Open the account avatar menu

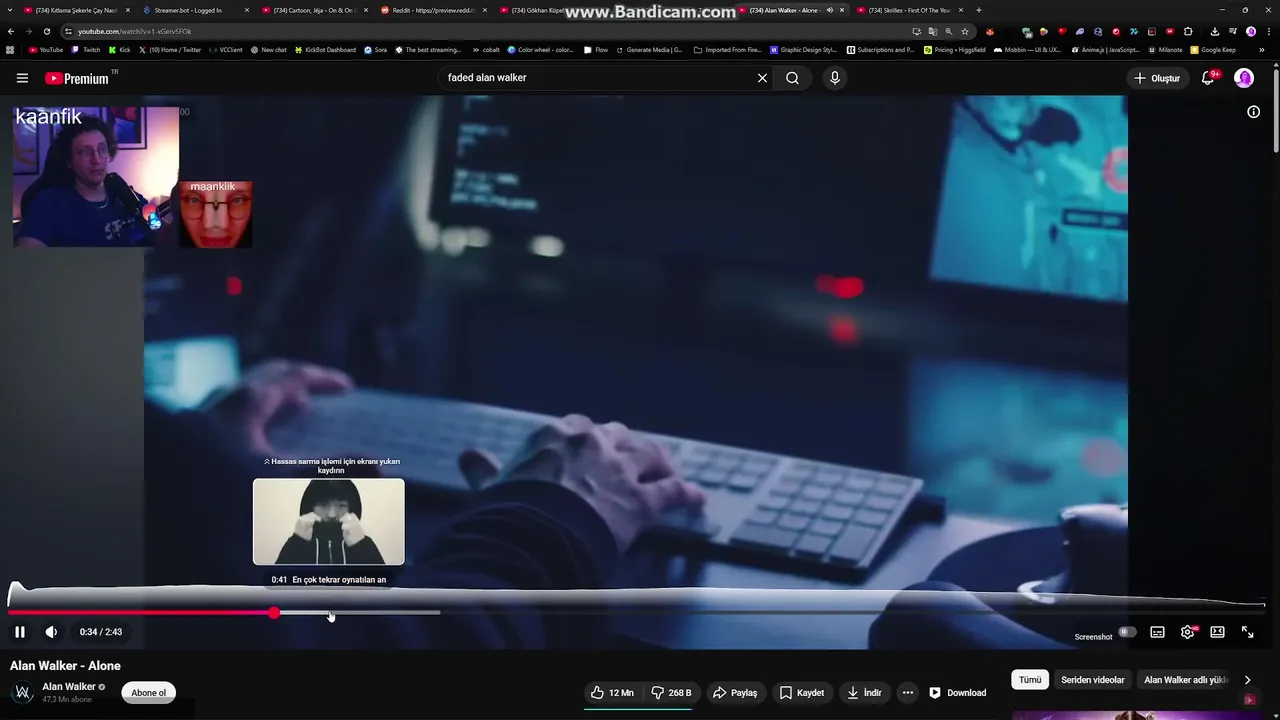(x=1244, y=78)
